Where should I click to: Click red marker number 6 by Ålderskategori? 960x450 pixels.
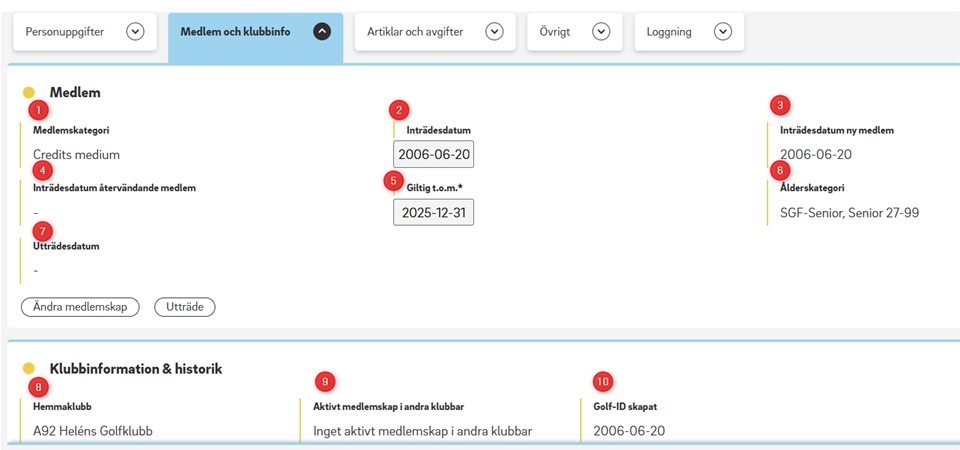(x=780, y=170)
